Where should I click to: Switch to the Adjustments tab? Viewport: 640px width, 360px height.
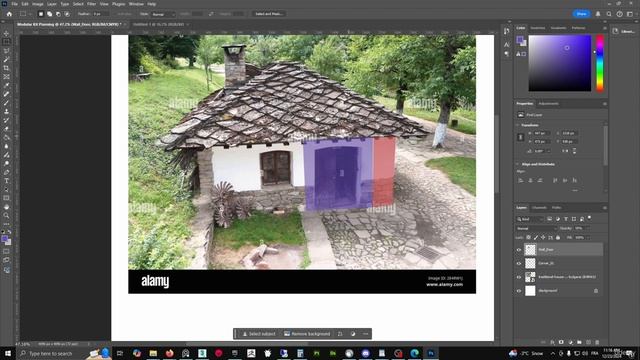click(548, 104)
